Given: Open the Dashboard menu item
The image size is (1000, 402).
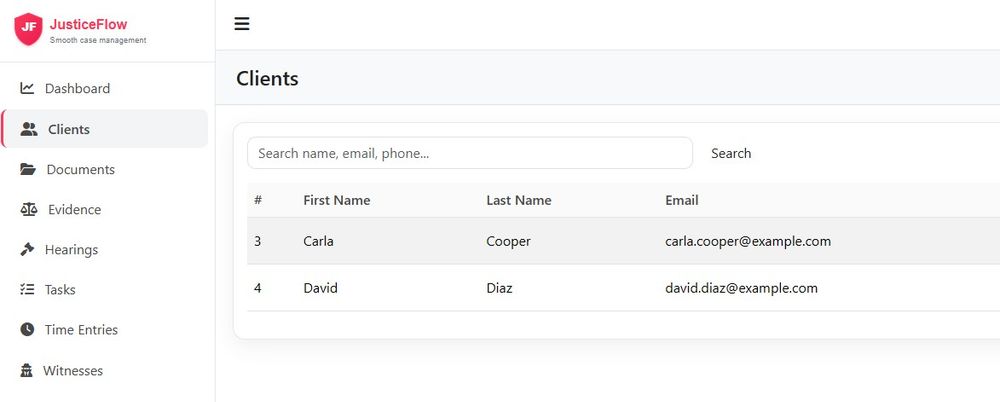Looking at the screenshot, I should click(77, 88).
